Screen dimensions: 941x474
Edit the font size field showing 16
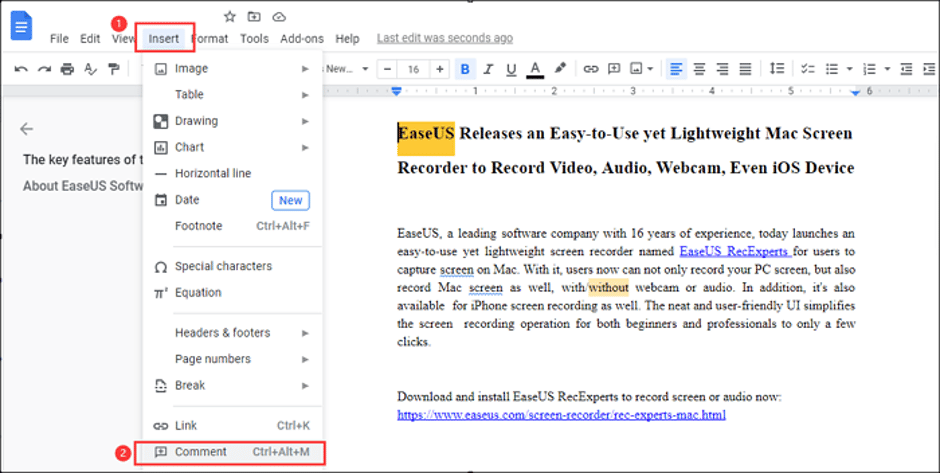(413, 69)
